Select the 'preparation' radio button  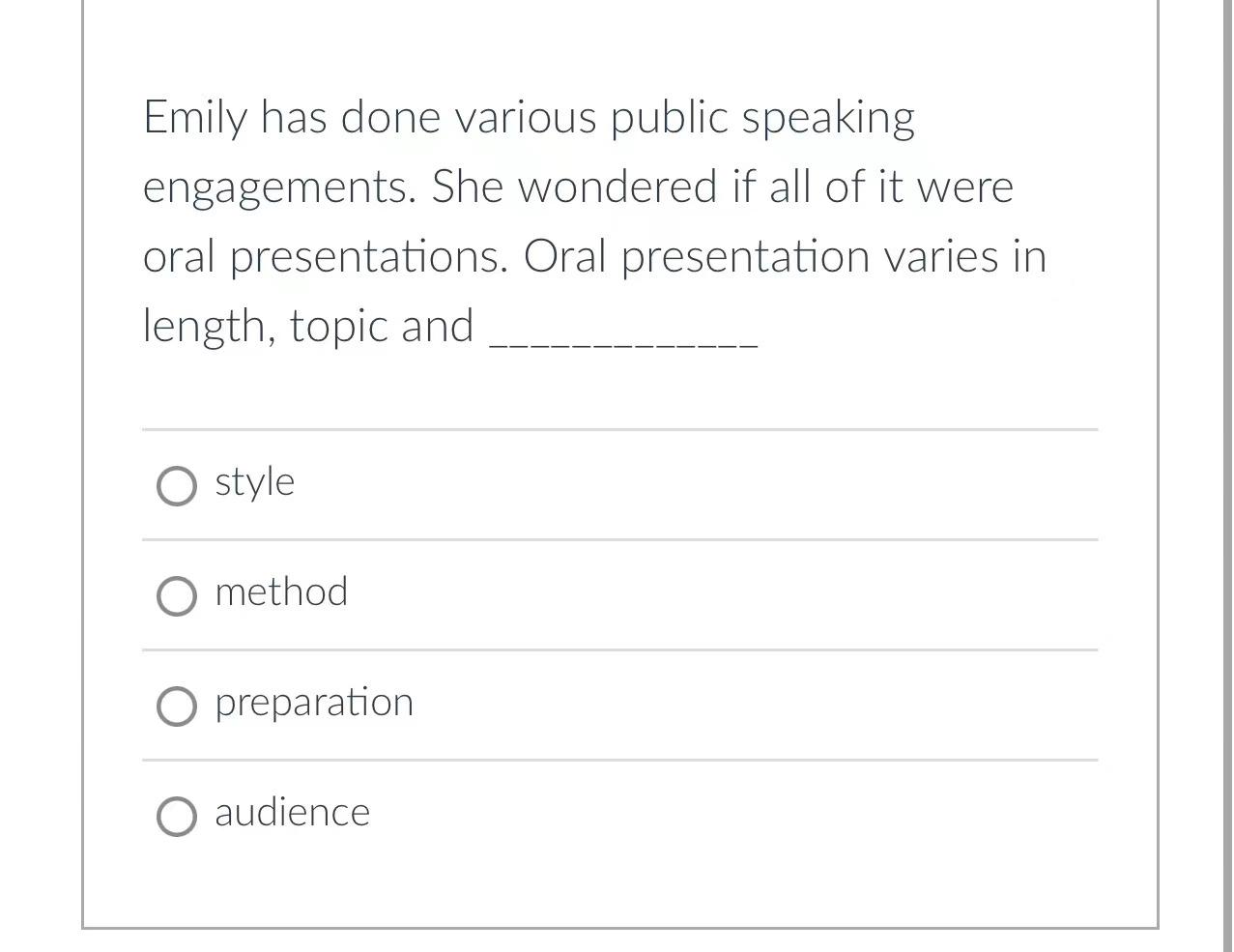tap(176, 707)
